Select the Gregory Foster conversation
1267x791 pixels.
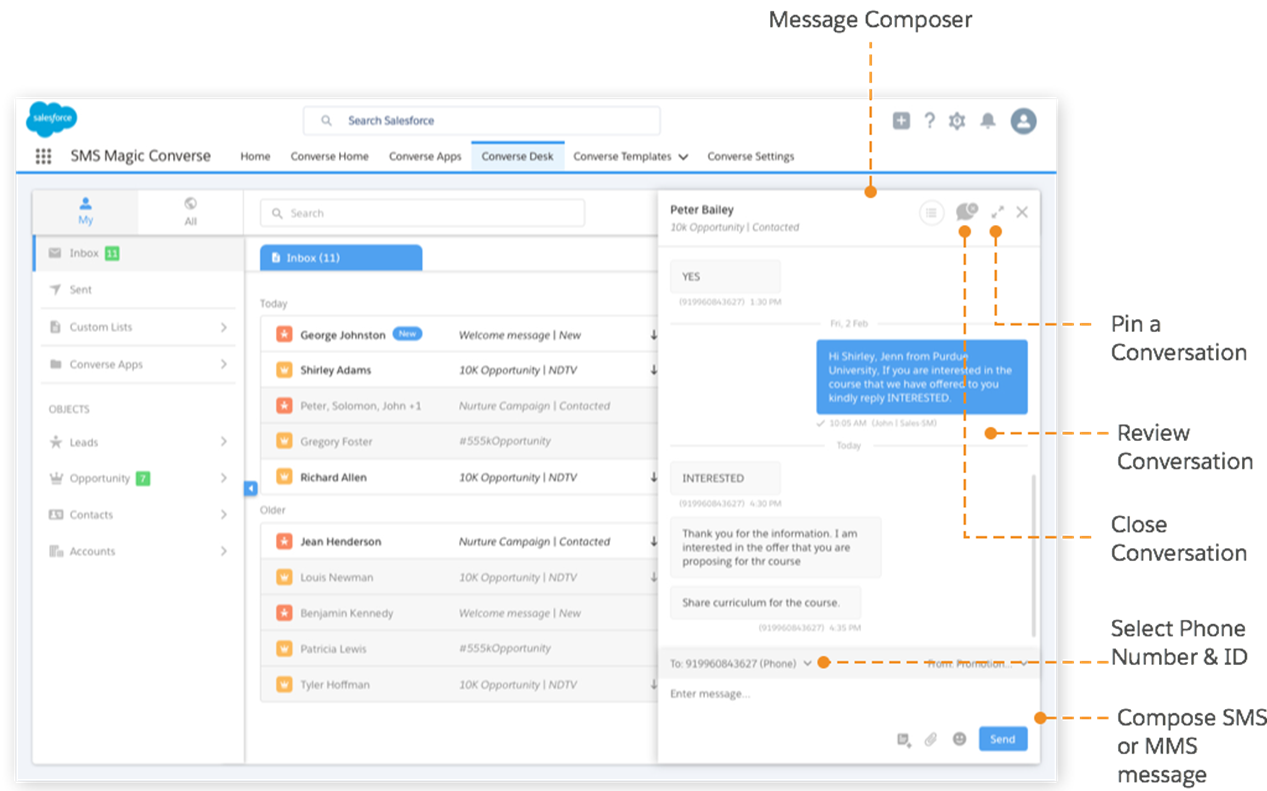(x=460, y=441)
